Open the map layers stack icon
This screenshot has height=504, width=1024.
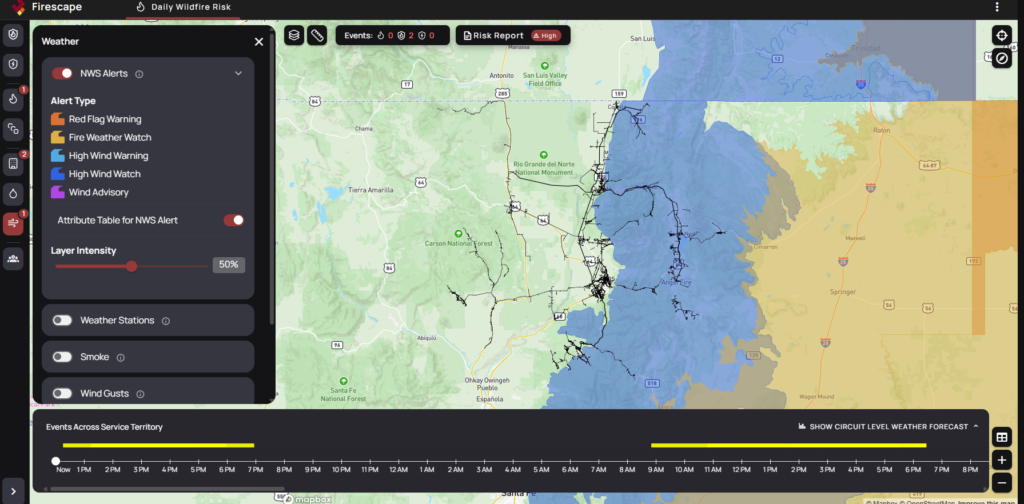(x=294, y=35)
